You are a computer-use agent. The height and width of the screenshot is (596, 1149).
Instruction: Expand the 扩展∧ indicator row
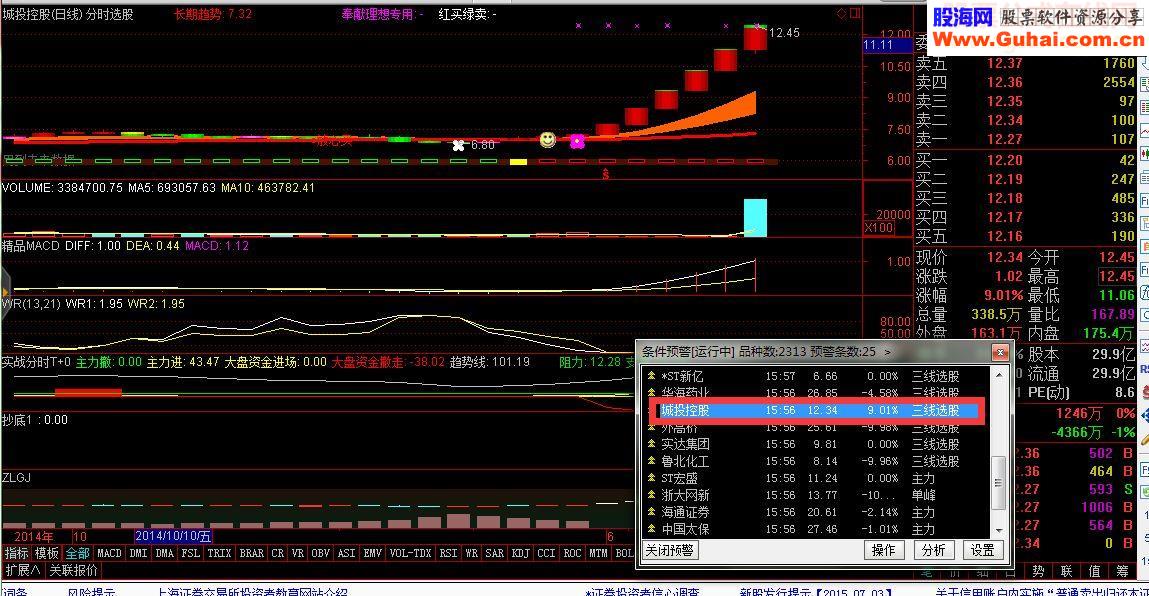point(23,570)
